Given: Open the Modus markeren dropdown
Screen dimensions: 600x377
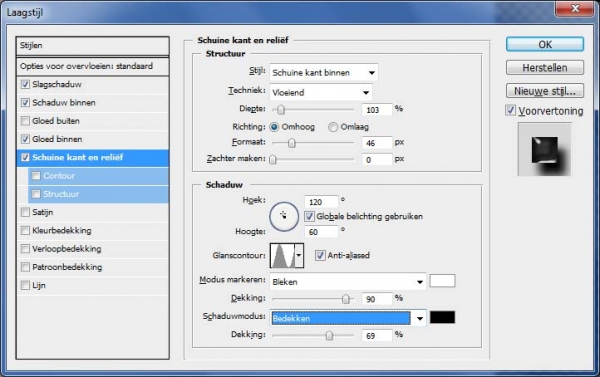Looking at the screenshot, I should click(347, 282).
